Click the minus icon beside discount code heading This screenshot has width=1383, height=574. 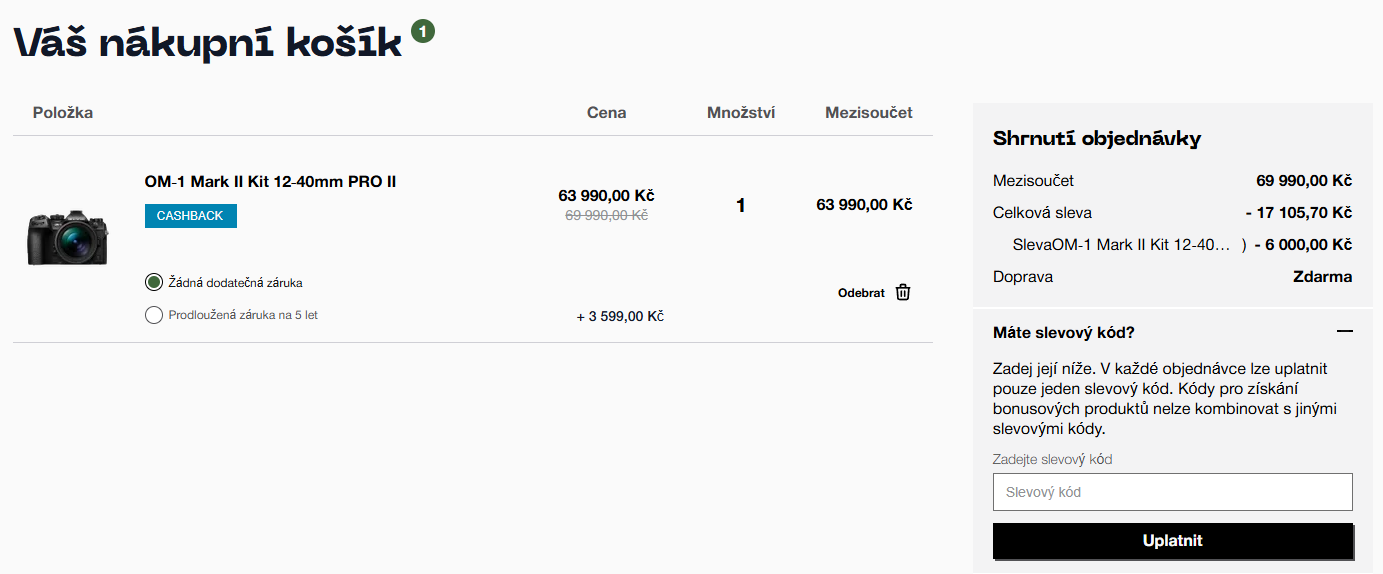click(1344, 332)
